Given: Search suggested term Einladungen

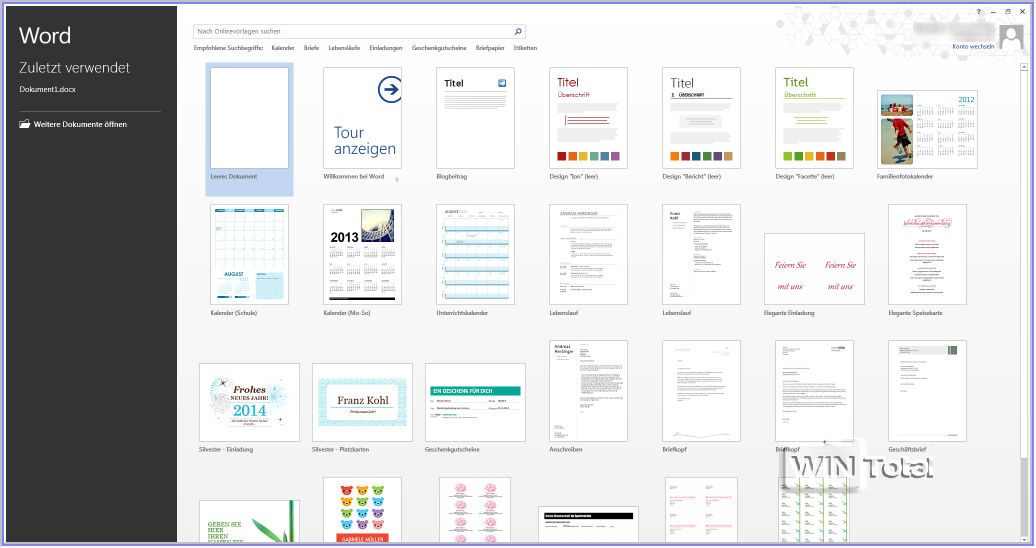Looking at the screenshot, I should click(386, 48).
